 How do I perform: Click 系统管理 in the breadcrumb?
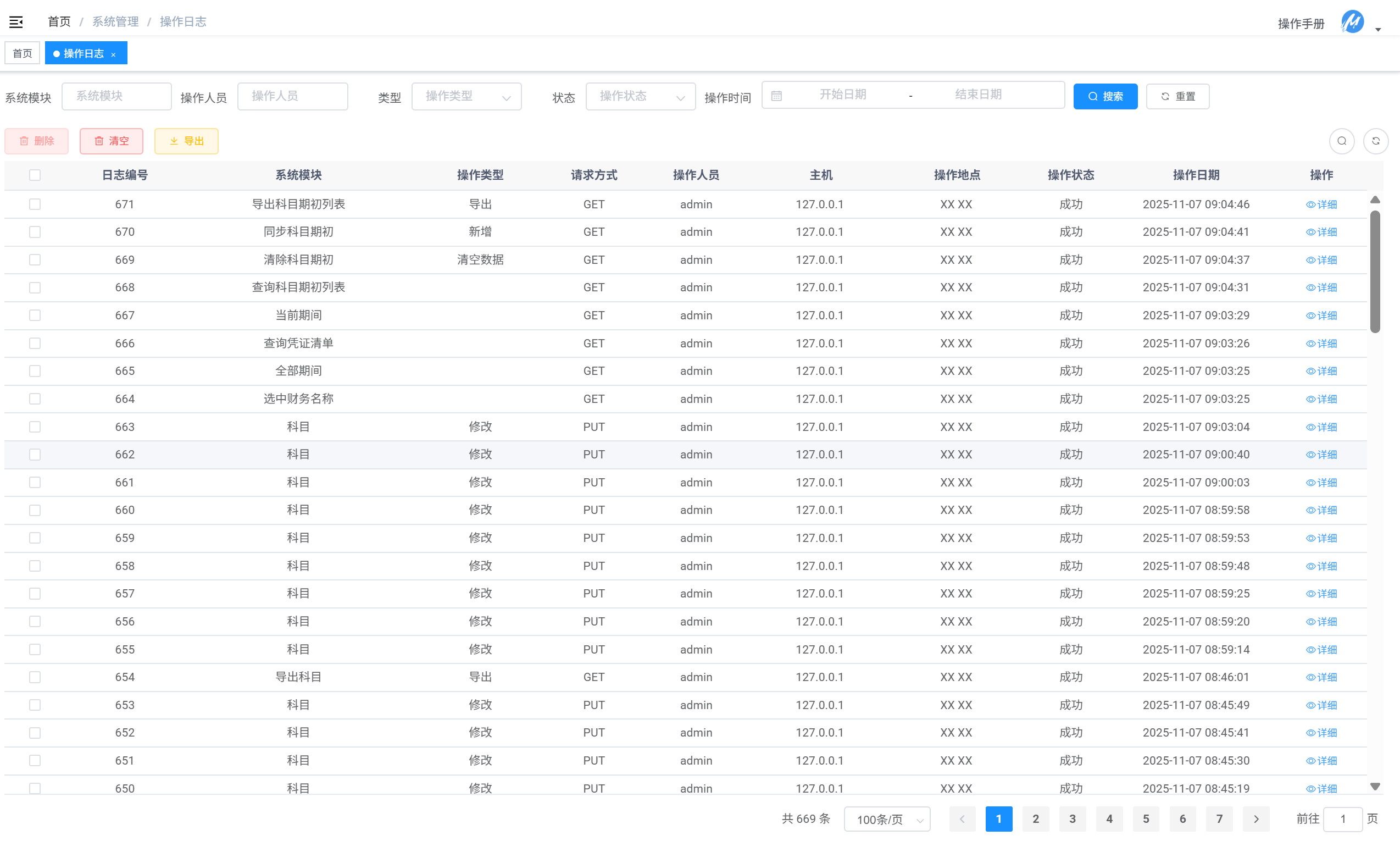click(115, 21)
